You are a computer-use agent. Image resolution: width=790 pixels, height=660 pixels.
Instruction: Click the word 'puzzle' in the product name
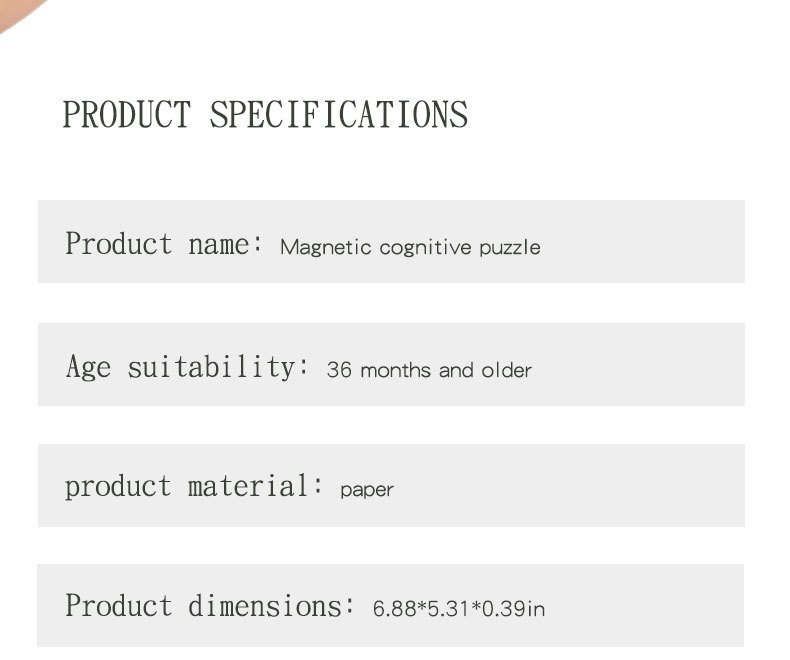pyautogui.click(x=509, y=247)
